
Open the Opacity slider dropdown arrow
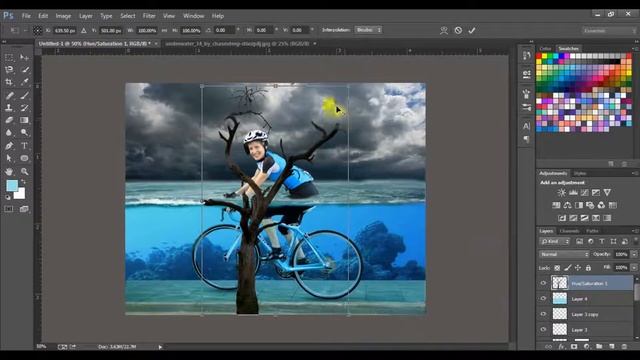coord(634,254)
